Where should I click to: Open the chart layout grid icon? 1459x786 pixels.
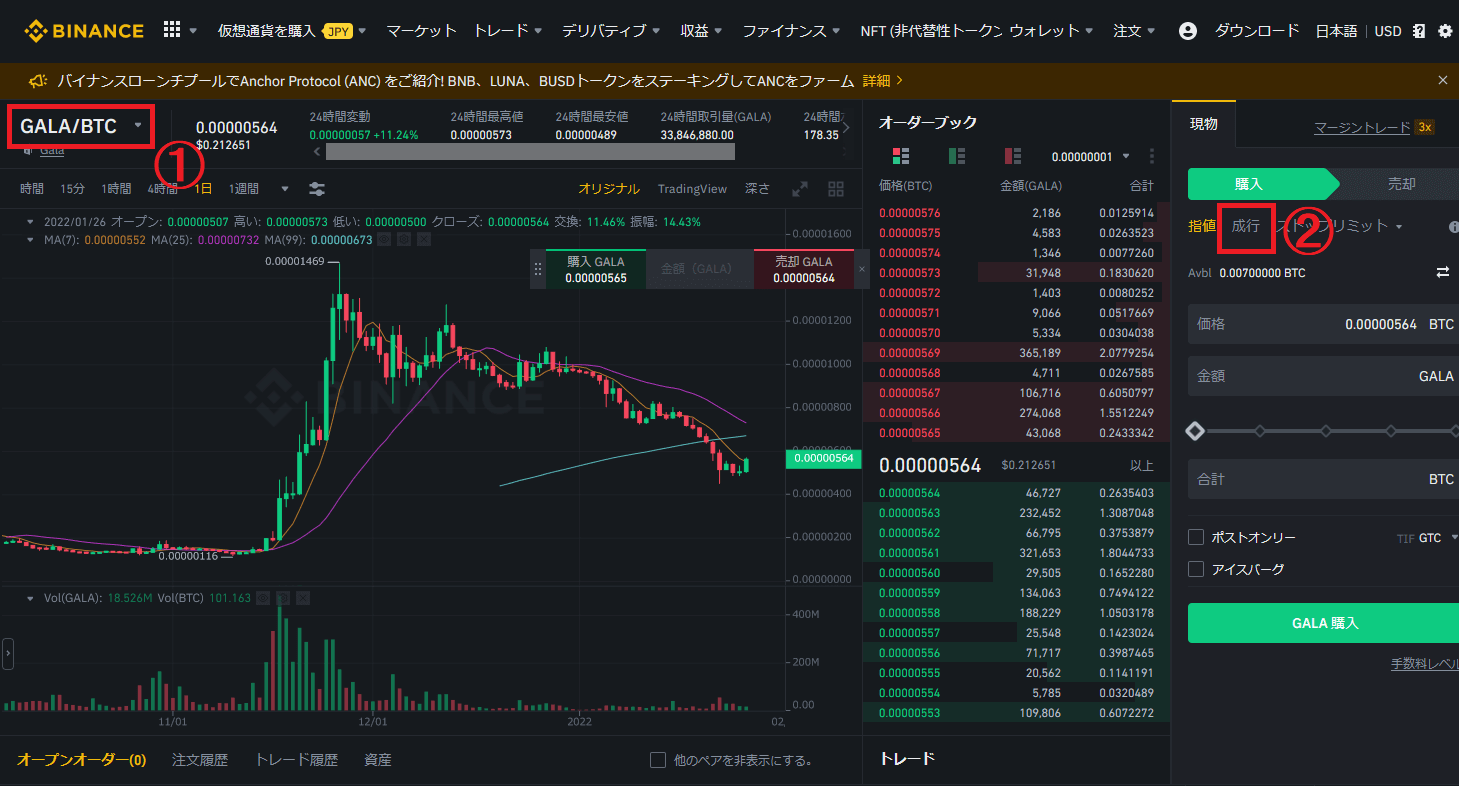(836, 189)
